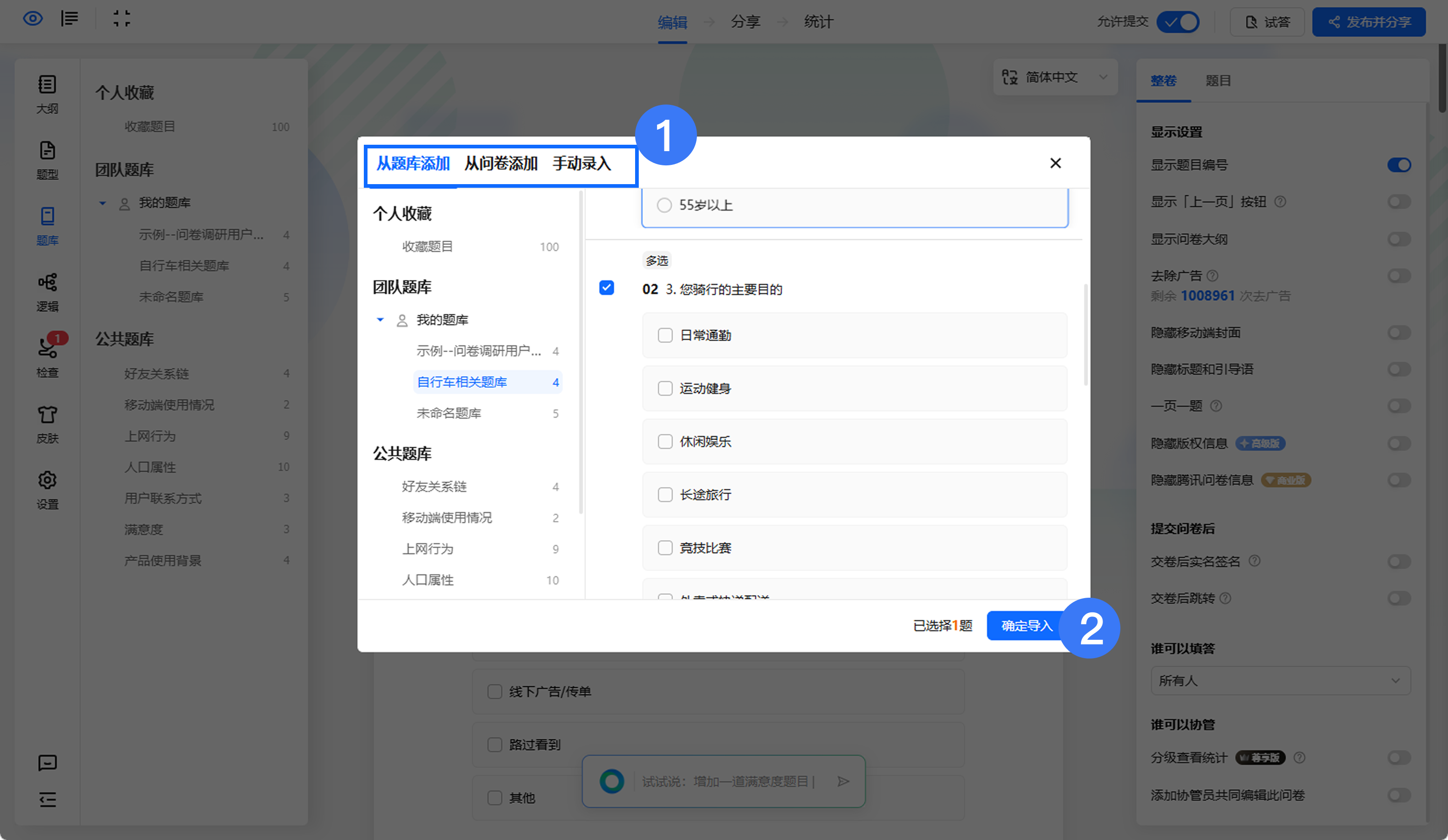Toggle 隐藏移动端封面 switch
Screen dimensions: 1448x840
pos(1399,333)
